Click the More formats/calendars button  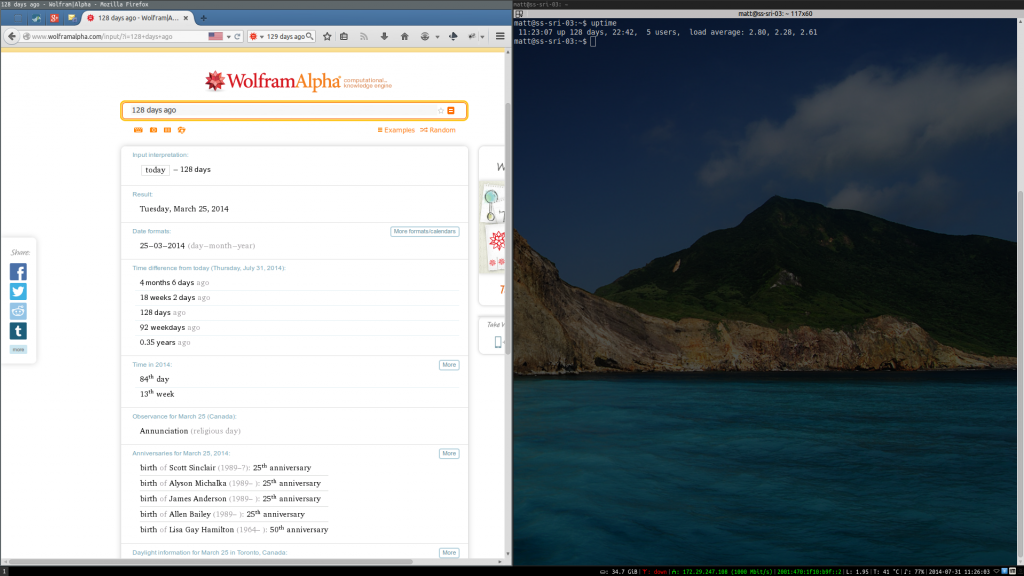click(x=424, y=231)
